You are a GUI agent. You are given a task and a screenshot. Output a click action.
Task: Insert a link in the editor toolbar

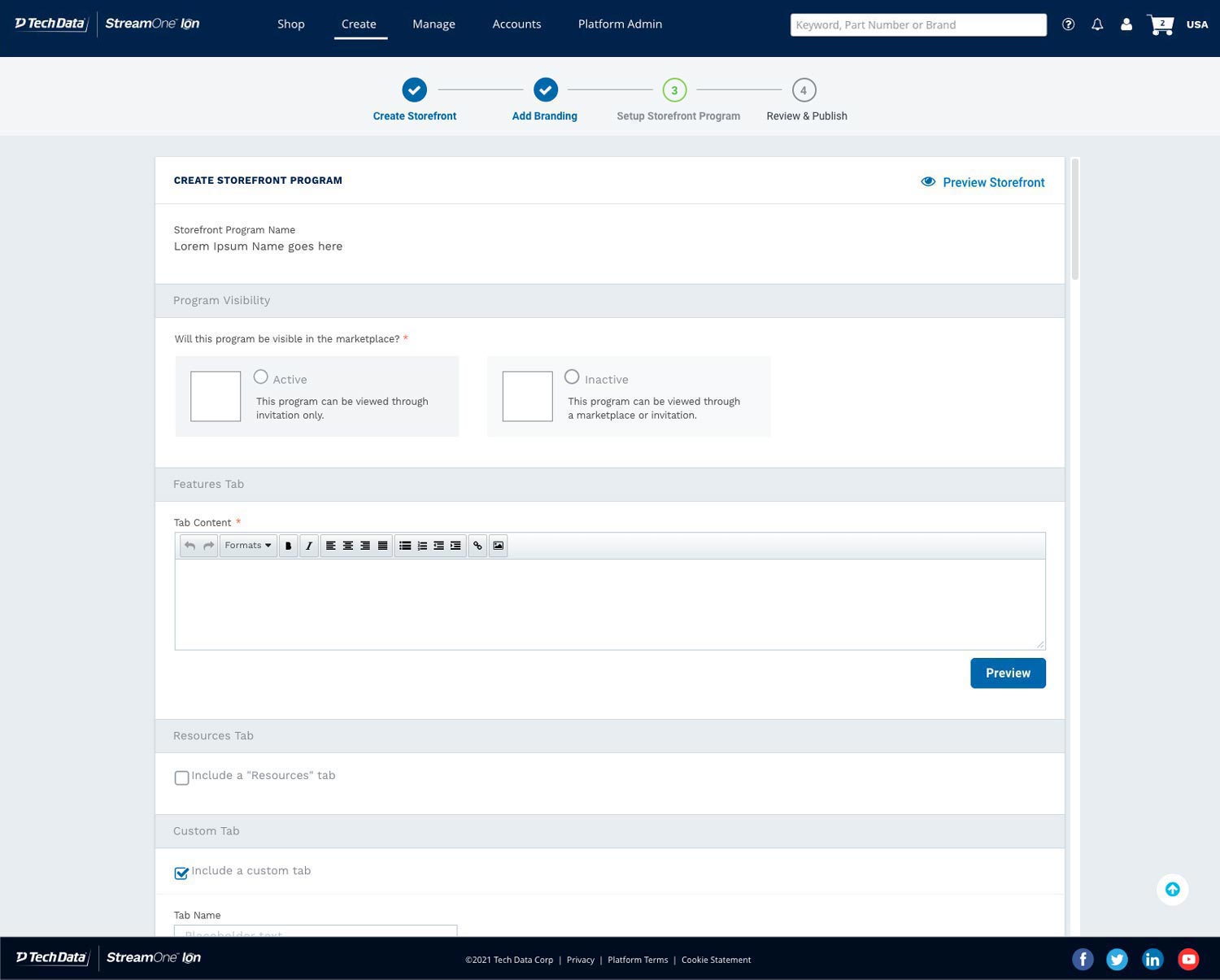coord(477,546)
